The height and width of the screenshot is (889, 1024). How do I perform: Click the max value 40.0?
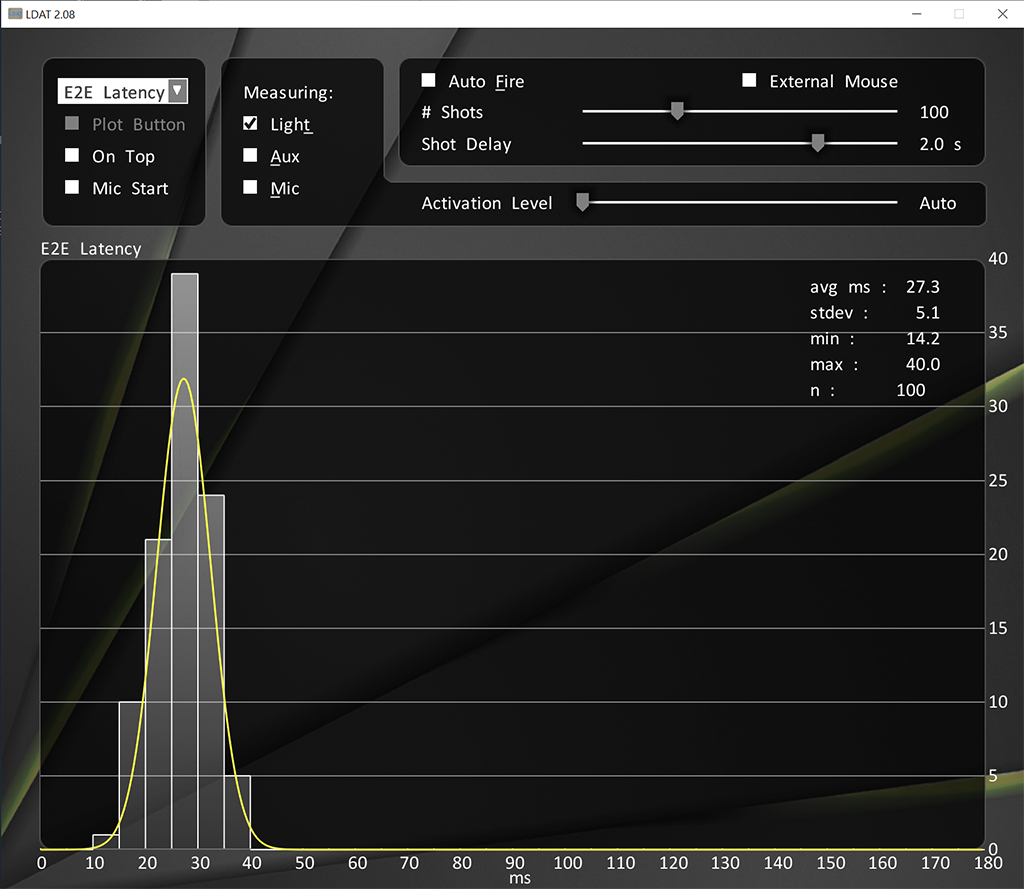[x=922, y=364]
